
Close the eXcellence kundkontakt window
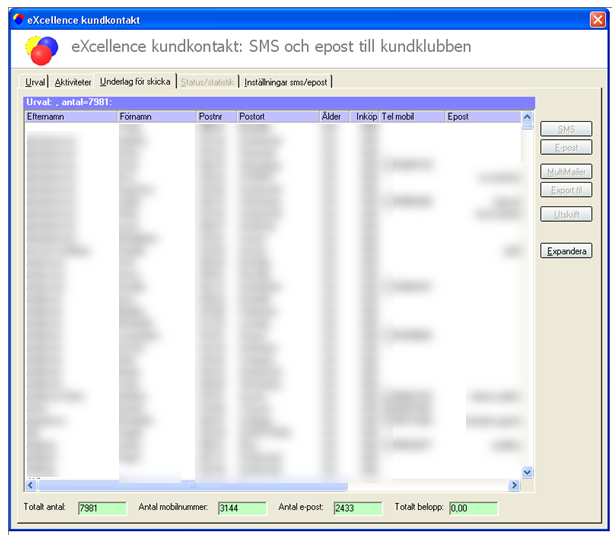point(598,19)
